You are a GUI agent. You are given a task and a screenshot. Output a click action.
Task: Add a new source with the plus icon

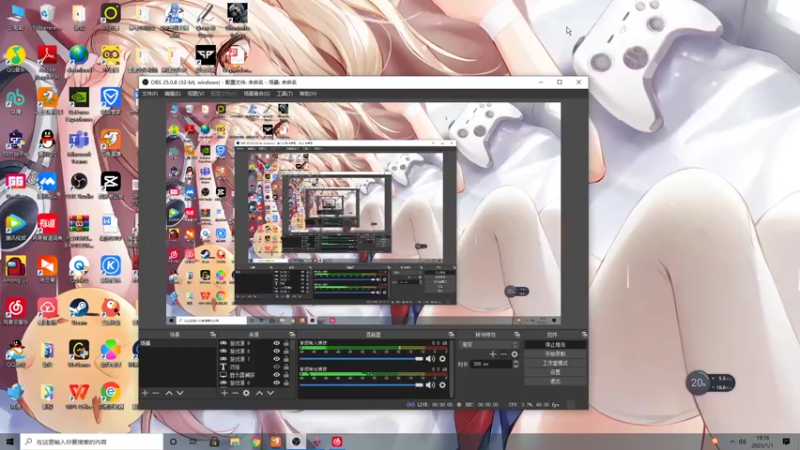click(224, 393)
